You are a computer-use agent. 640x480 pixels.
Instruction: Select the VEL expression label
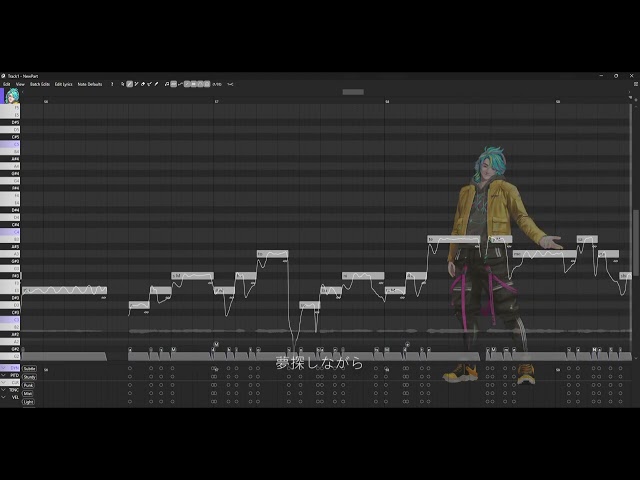[15, 397]
